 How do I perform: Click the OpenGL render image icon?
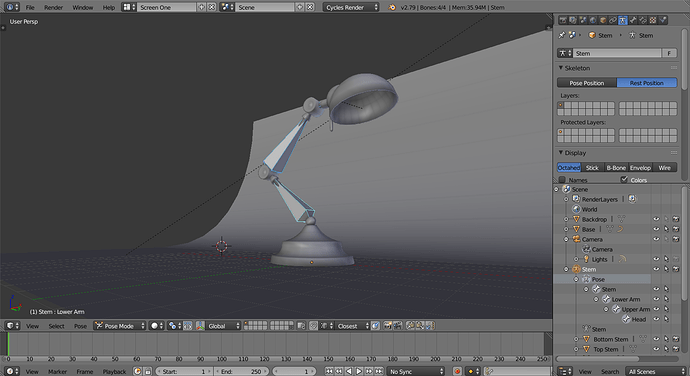[387, 326]
